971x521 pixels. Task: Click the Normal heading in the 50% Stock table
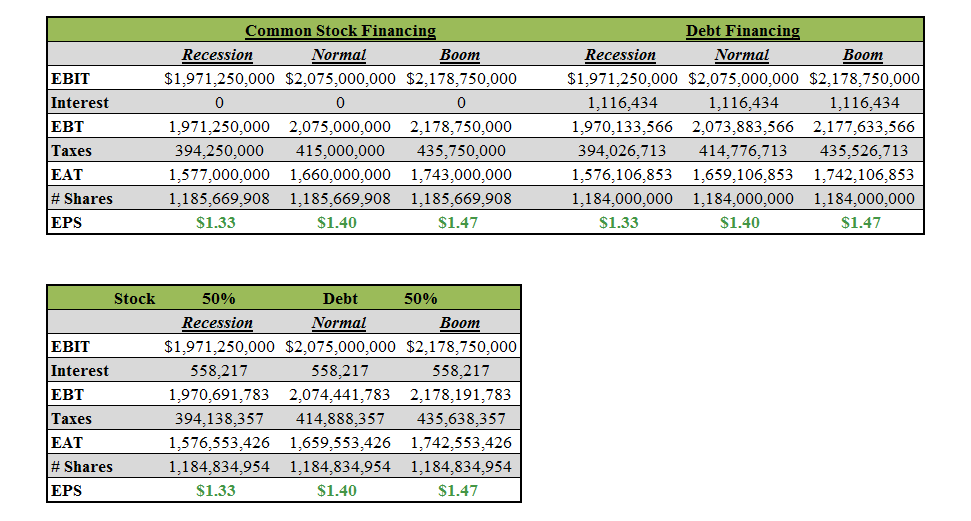pyautogui.click(x=339, y=323)
